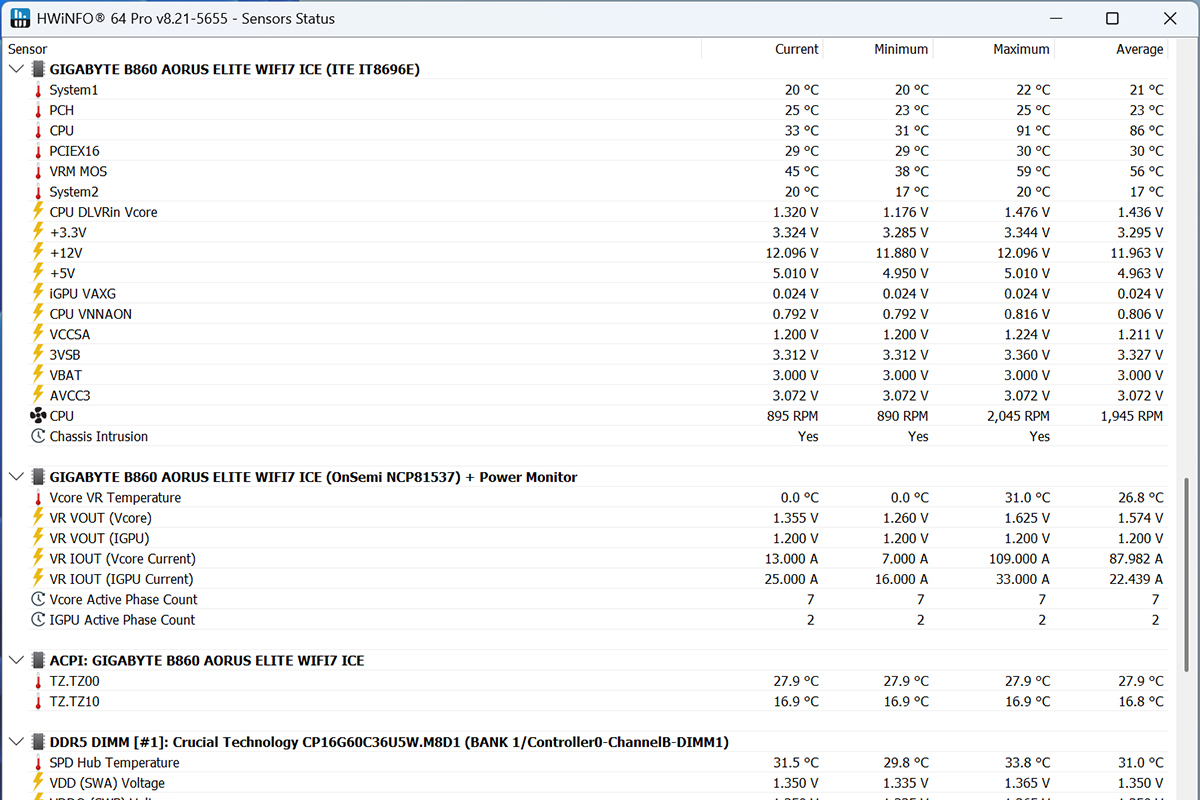Click the lightning bolt icon beside CPU DLVRin Vcore
Image resolution: width=1200 pixels, height=800 pixels.
tap(39, 212)
